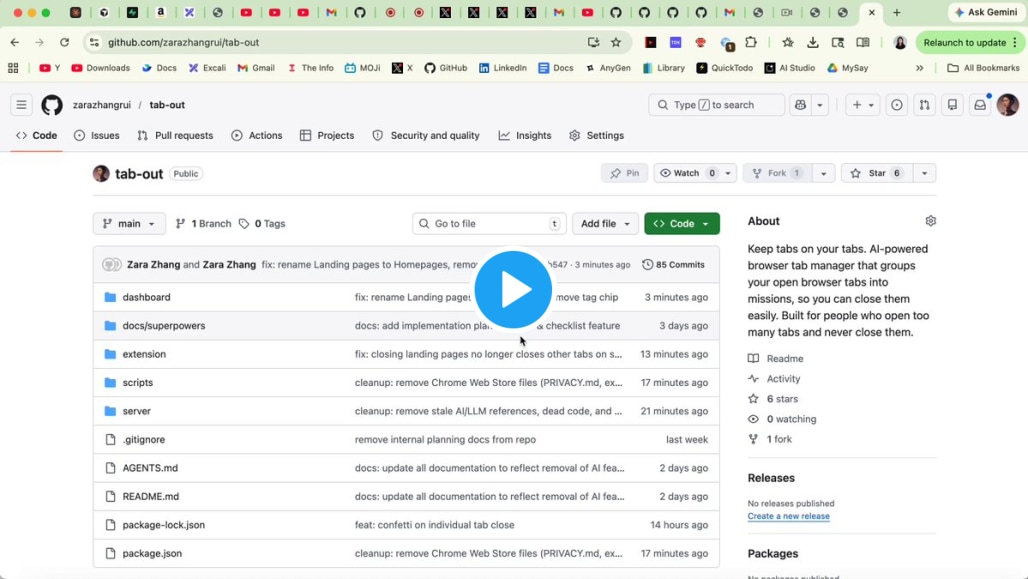
Task: Open Chrome downloads icon
Action: click(813, 43)
